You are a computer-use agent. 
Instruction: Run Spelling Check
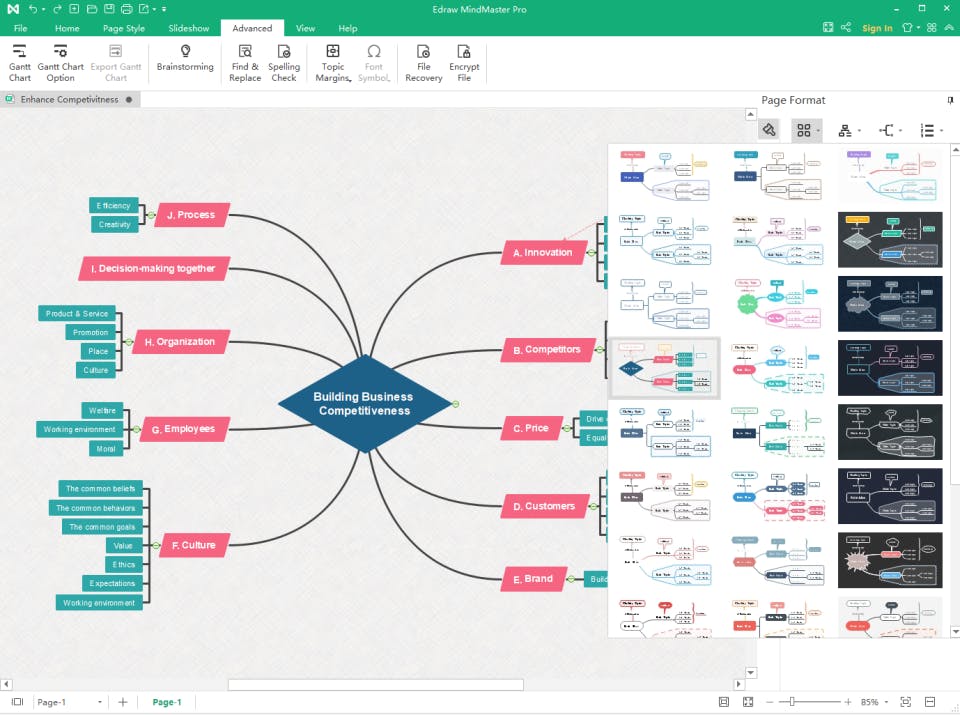coord(283,62)
